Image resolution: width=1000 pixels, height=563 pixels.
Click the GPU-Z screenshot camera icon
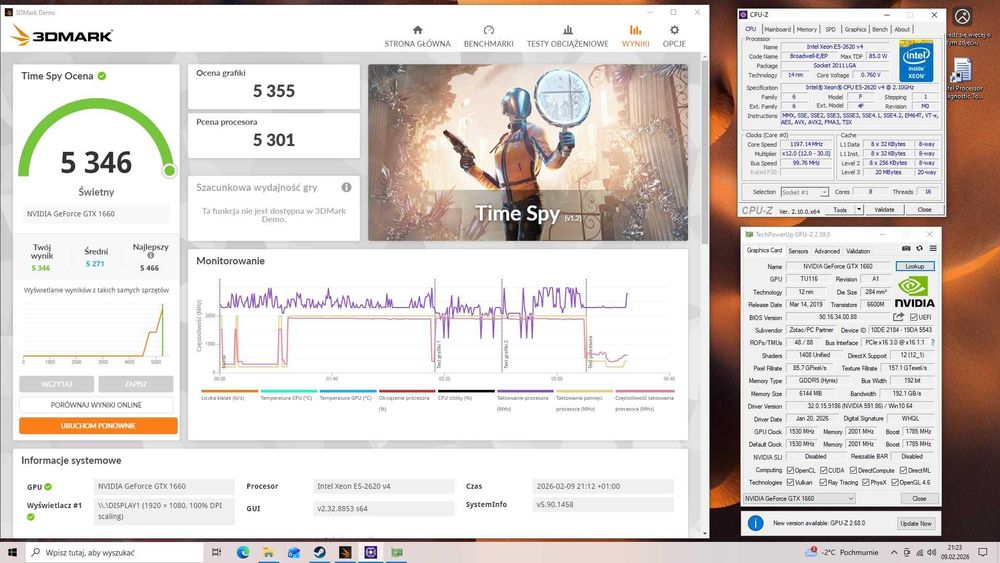906,249
